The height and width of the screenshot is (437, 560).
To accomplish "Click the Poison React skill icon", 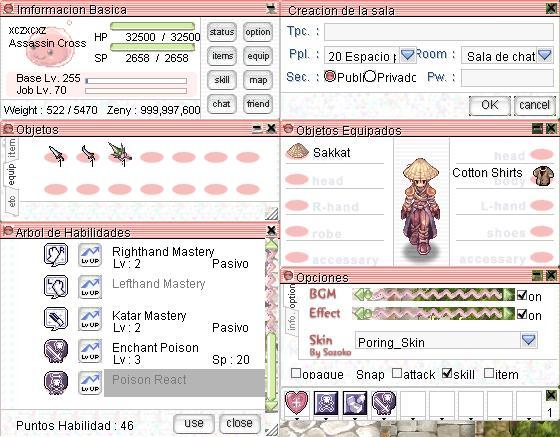I will pos(56,383).
